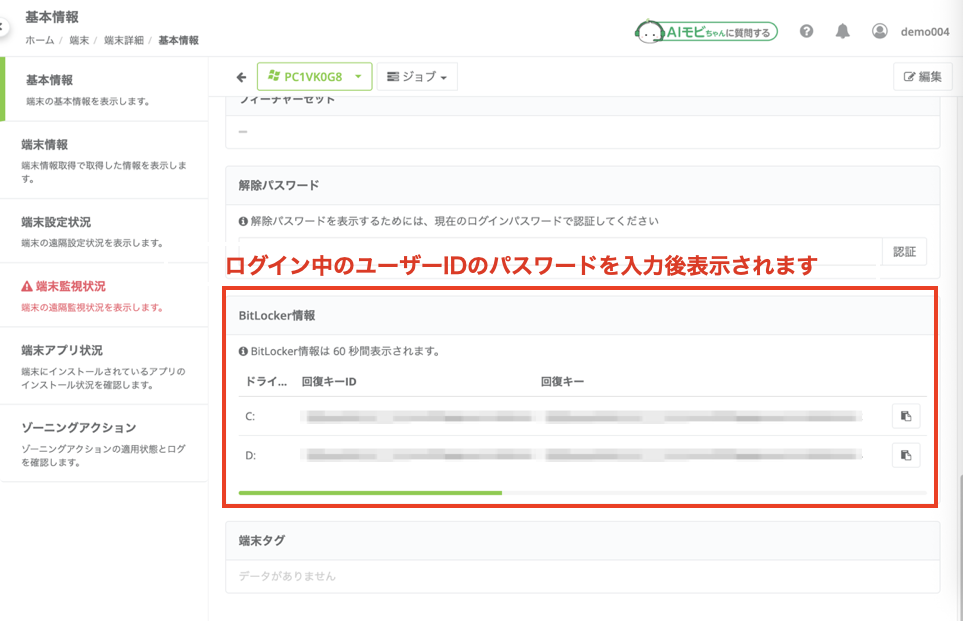Click the C: drive label

coord(250,416)
